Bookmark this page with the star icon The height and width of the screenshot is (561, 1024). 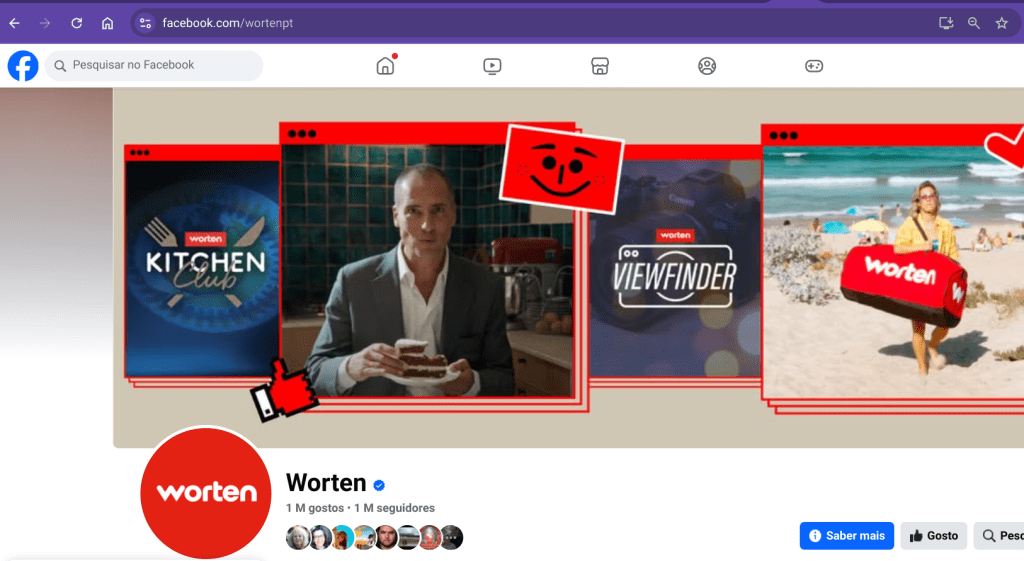pos(1001,23)
